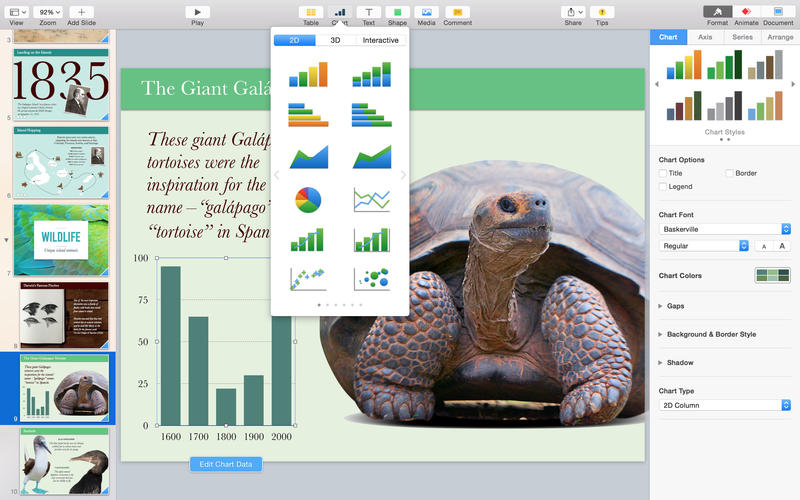Collapse slide group triangle beside slide 7
The image size is (800, 500).
6,240
